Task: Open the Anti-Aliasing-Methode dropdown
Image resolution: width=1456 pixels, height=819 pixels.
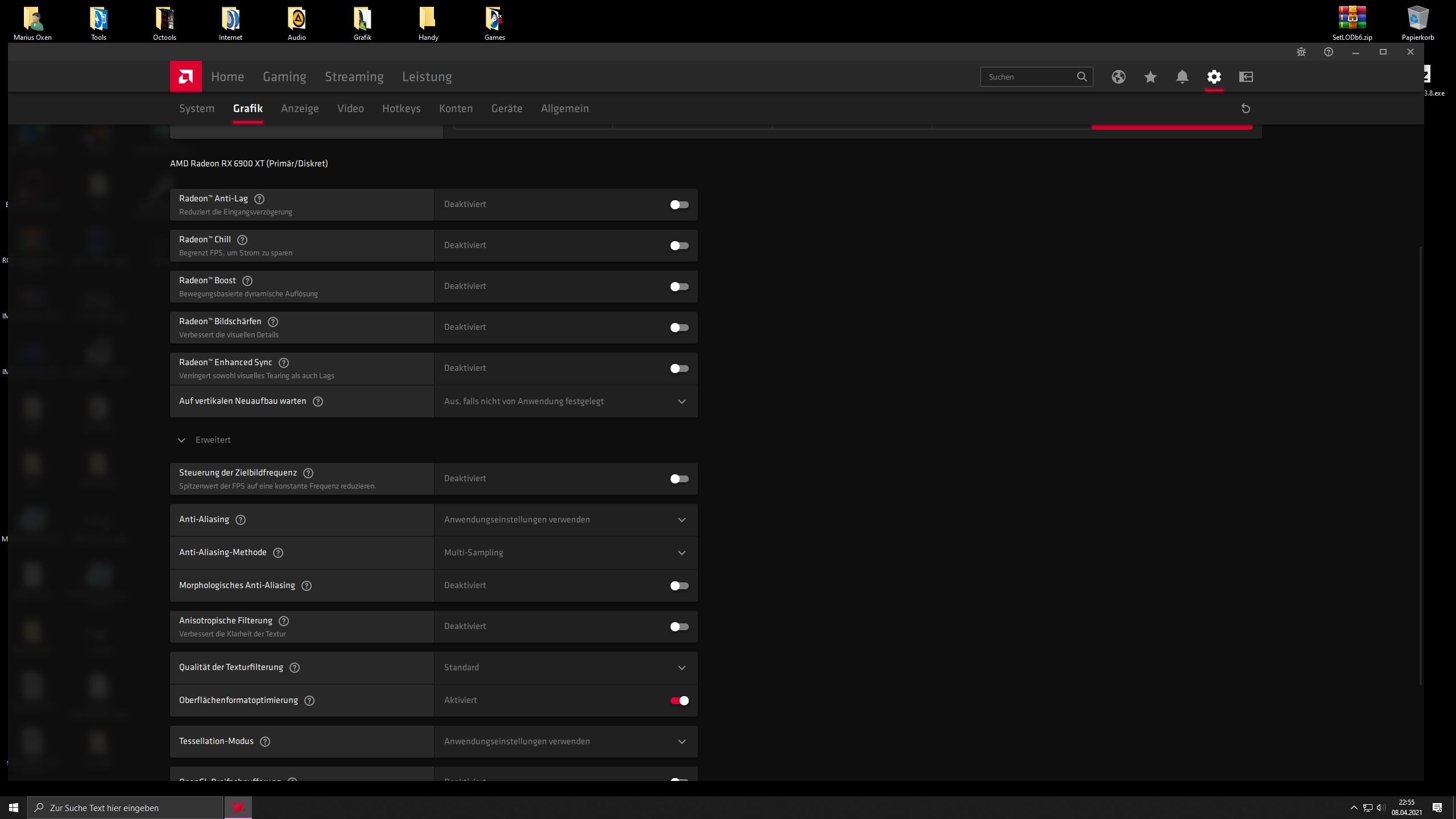Action: click(x=566, y=553)
